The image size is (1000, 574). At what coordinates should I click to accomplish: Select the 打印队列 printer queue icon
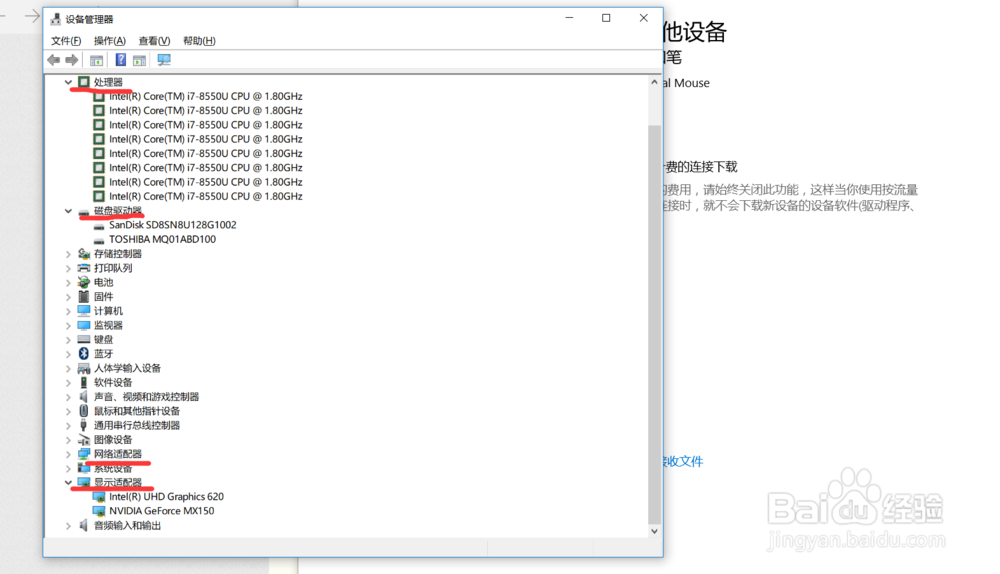pyautogui.click(x=84, y=268)
